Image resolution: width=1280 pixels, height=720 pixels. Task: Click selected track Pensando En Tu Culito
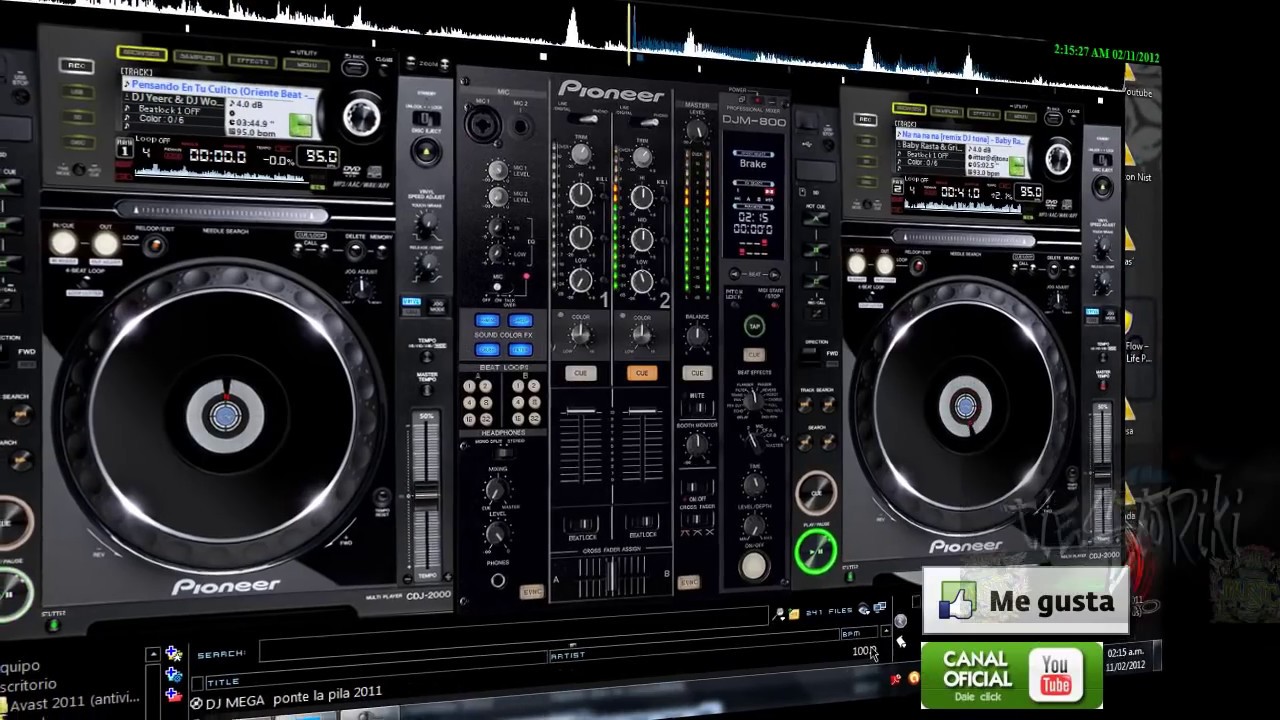[222, 92]
